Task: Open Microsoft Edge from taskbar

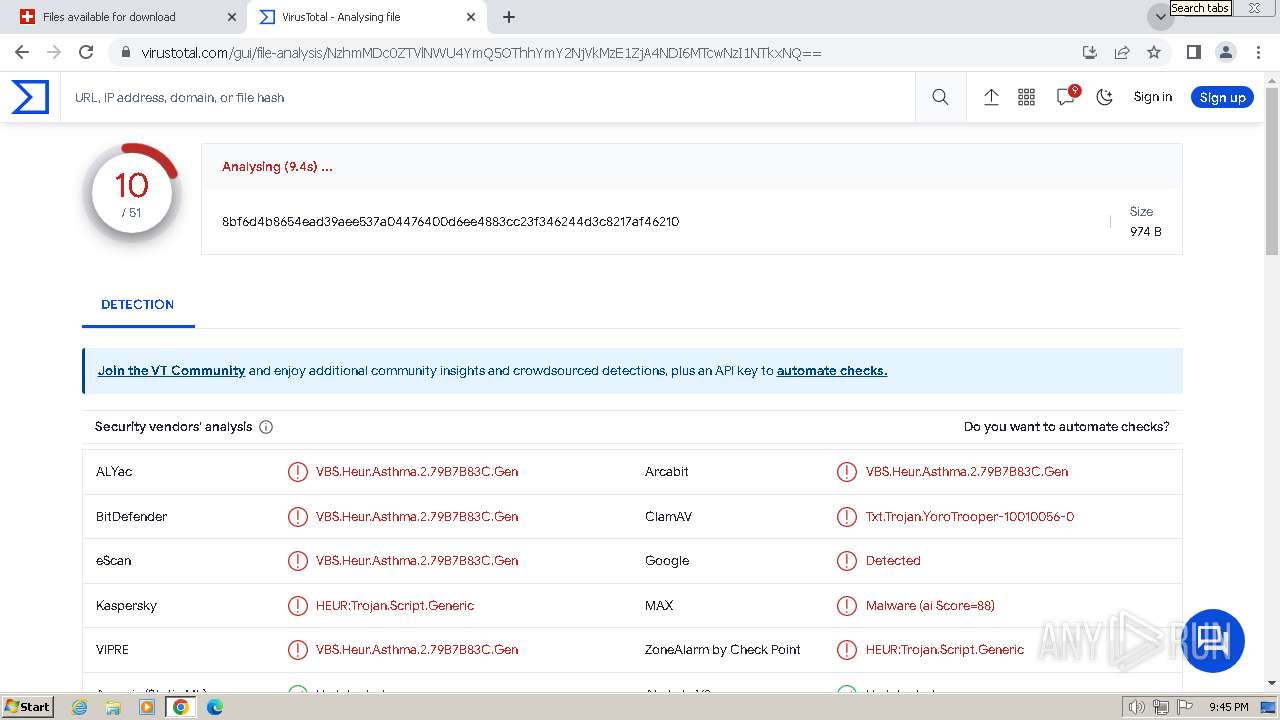Action: point(215,707)
